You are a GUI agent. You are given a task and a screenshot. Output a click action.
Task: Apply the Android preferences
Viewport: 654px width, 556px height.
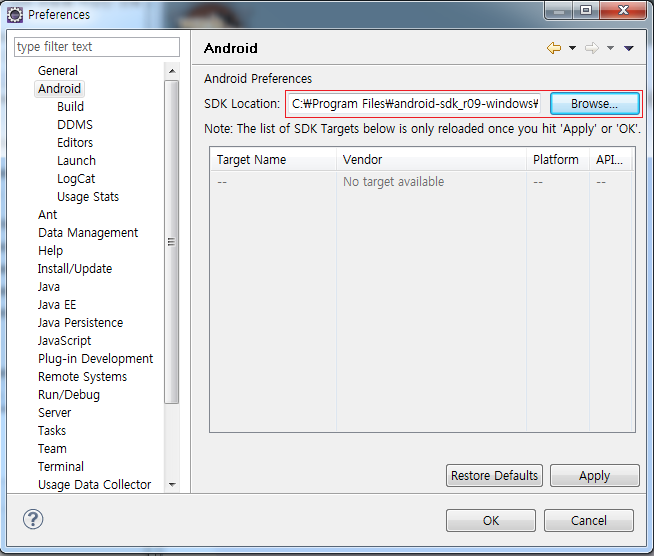point(594,475)
